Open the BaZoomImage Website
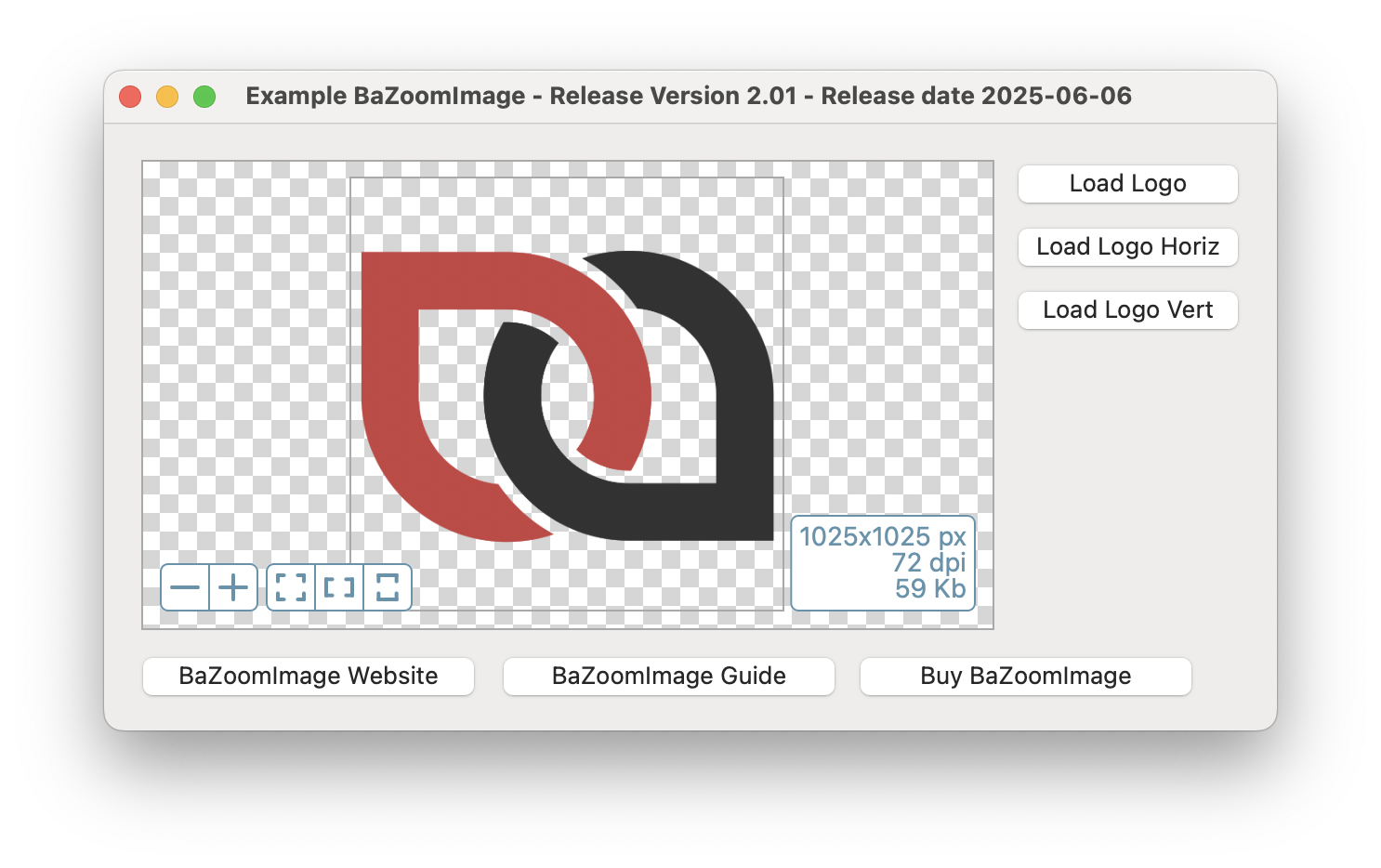 click(x=309, y=677)
